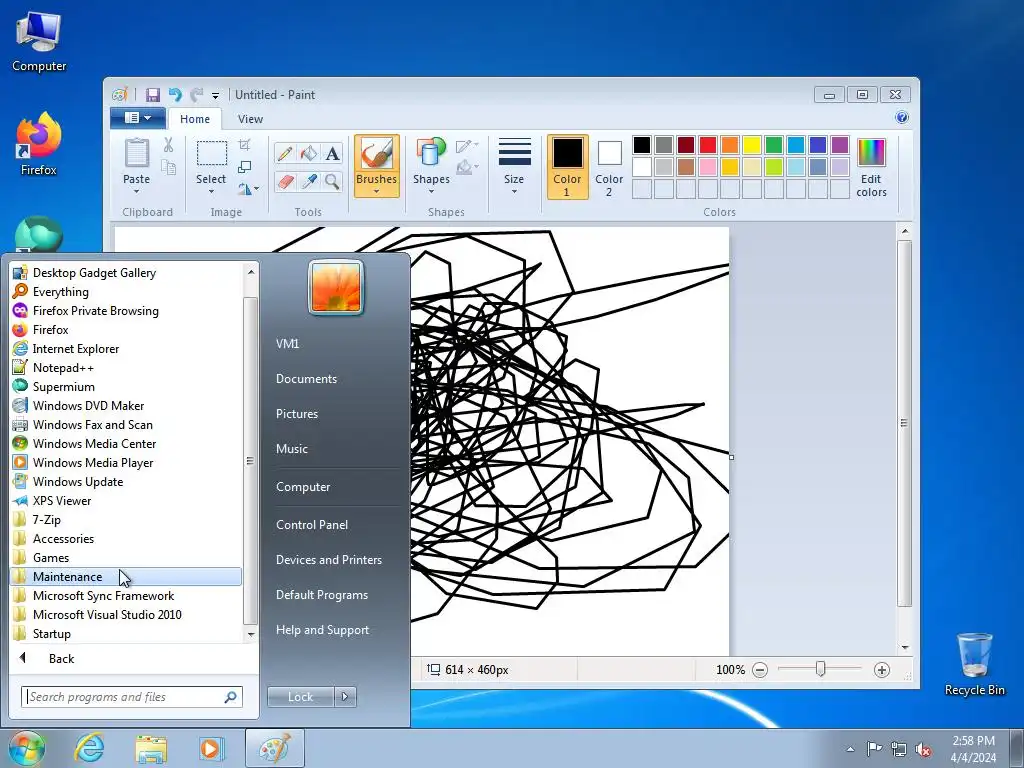Image resolution: width=1024 pixels, height=768 pixels.
Task: Click the Copy icon under Cut
Action: click(x=168, y=168)
